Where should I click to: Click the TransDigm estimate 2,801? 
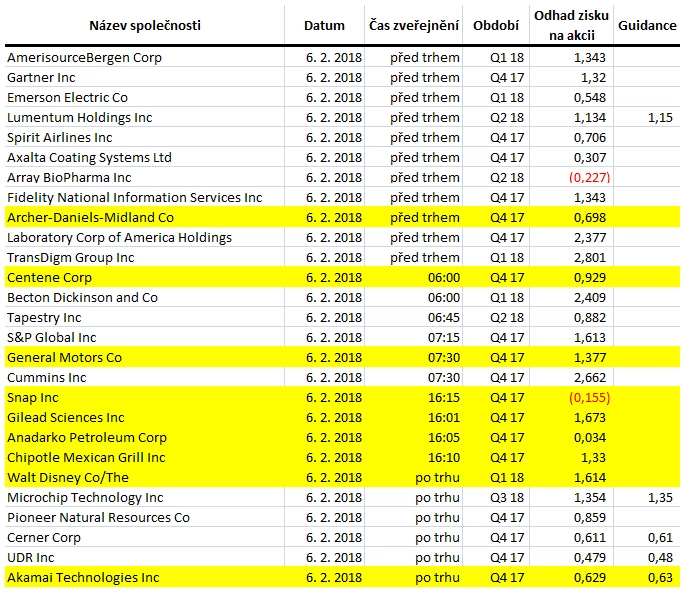590,258
